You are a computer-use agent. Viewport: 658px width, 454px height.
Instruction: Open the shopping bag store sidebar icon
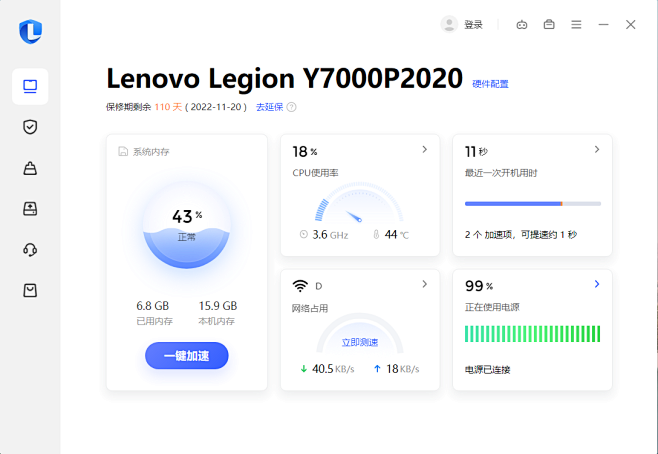pyautogui.click(x=30, y=290)
